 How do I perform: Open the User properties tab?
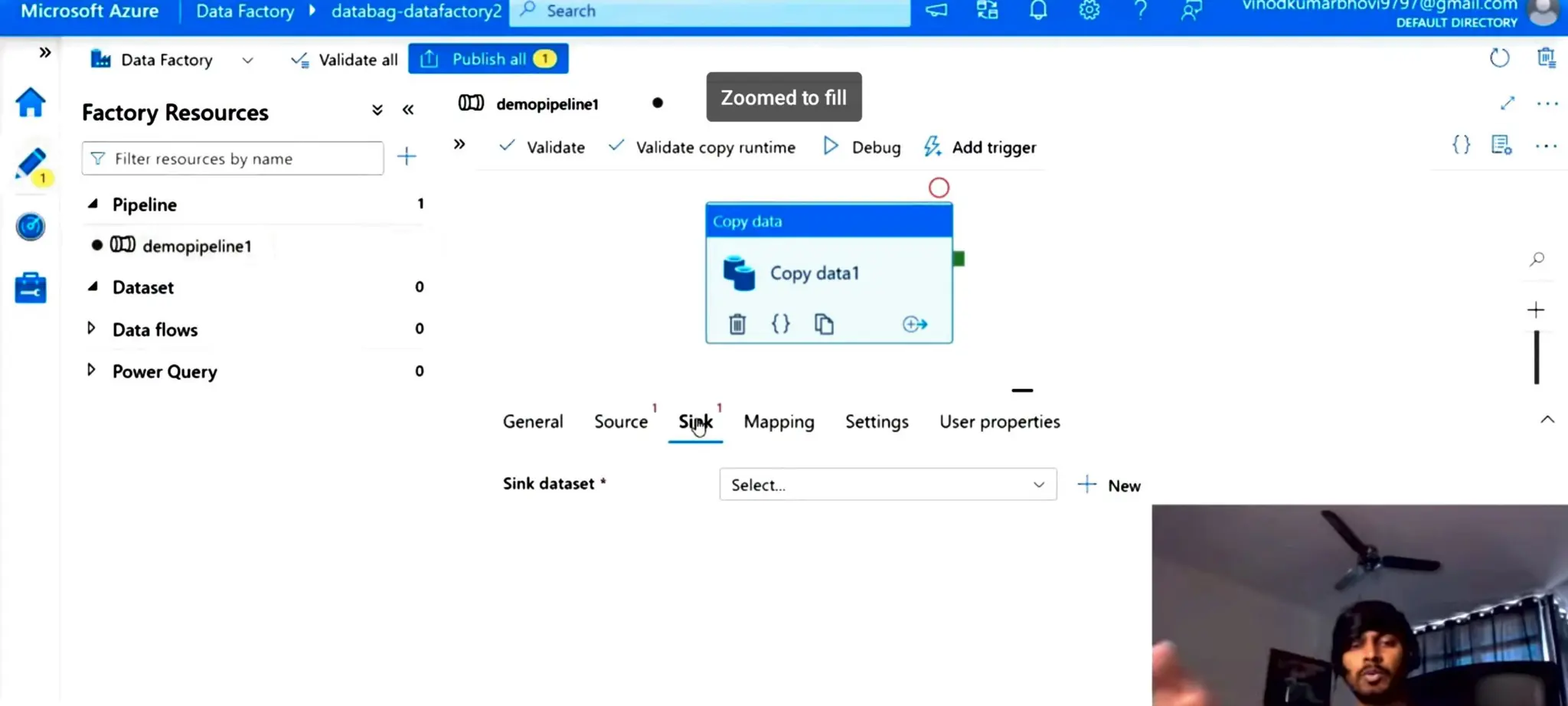tap(1000, 421)
